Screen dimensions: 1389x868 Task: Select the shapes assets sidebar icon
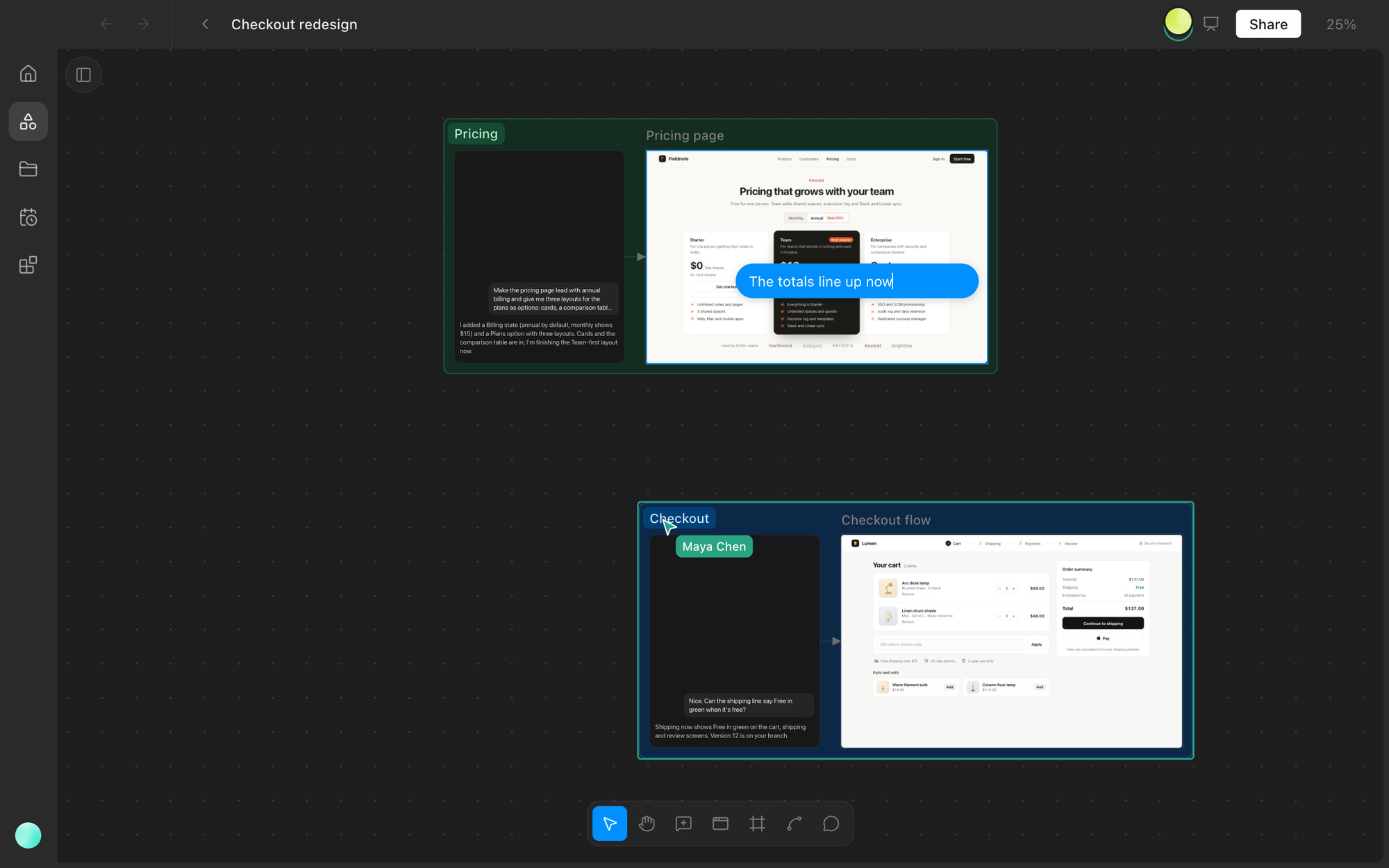click(28, 122)
